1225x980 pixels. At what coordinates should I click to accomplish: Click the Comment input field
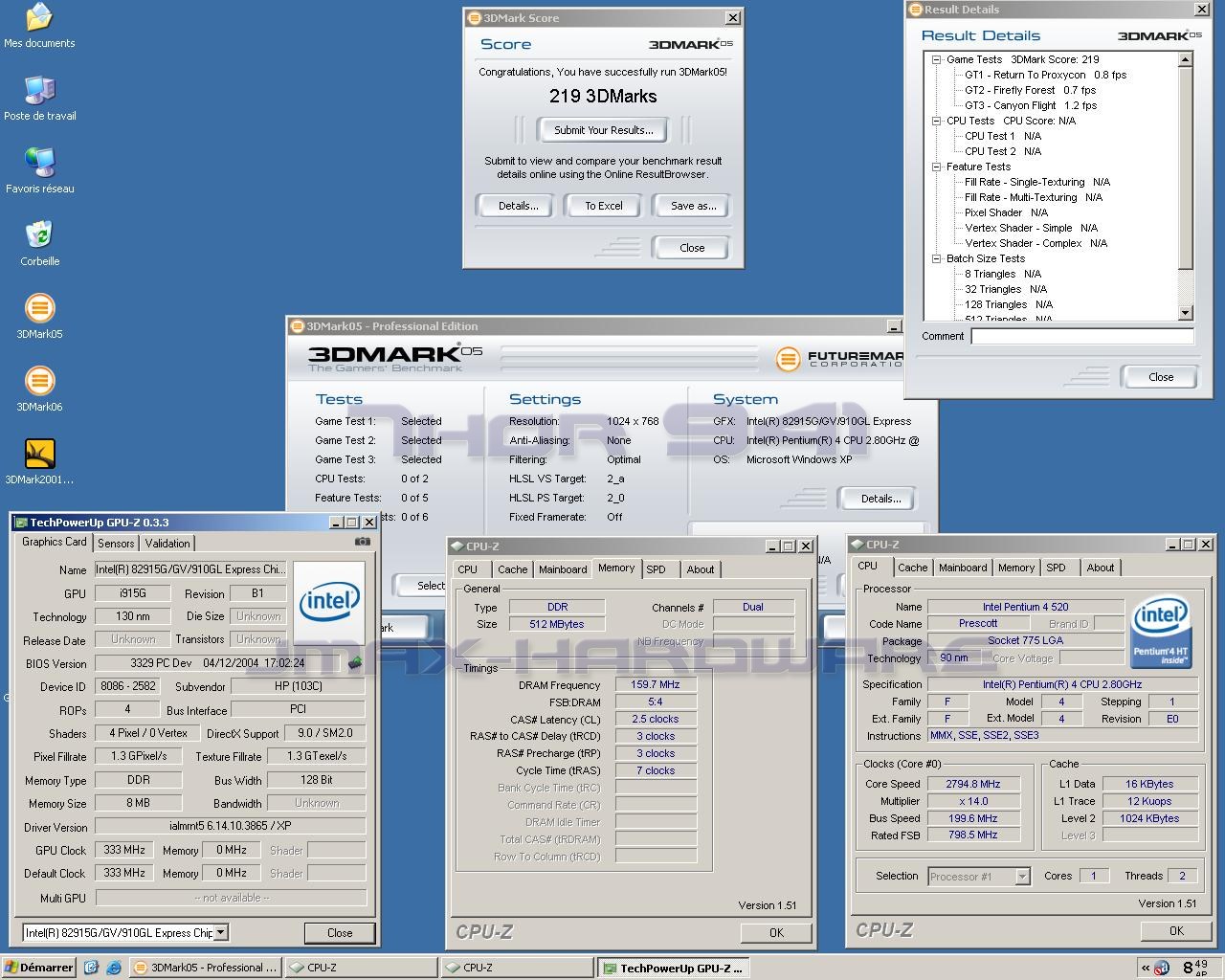tap(1082, 336)
